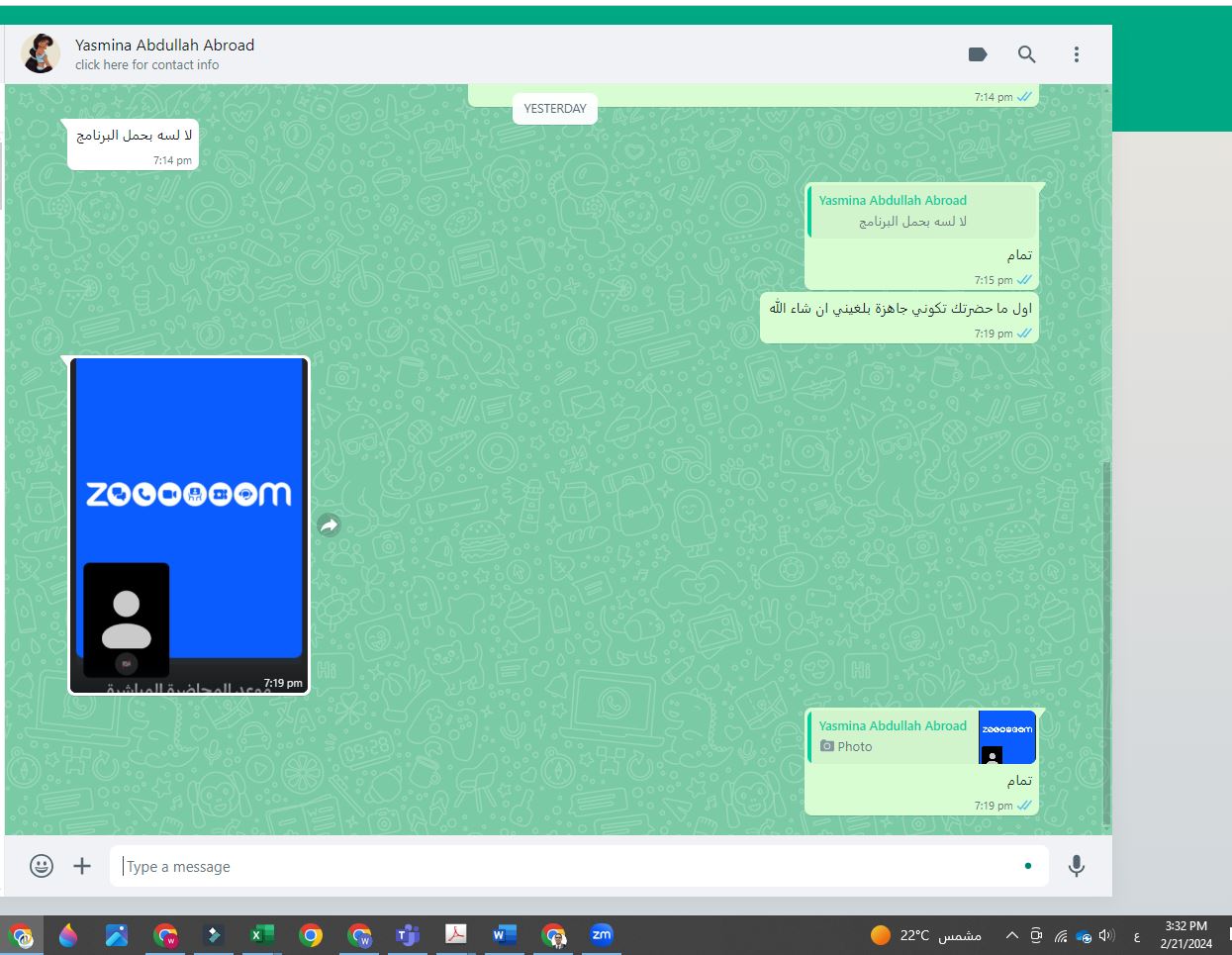Open the emoji picker
Screen dimensions: 1232x955
42,866
